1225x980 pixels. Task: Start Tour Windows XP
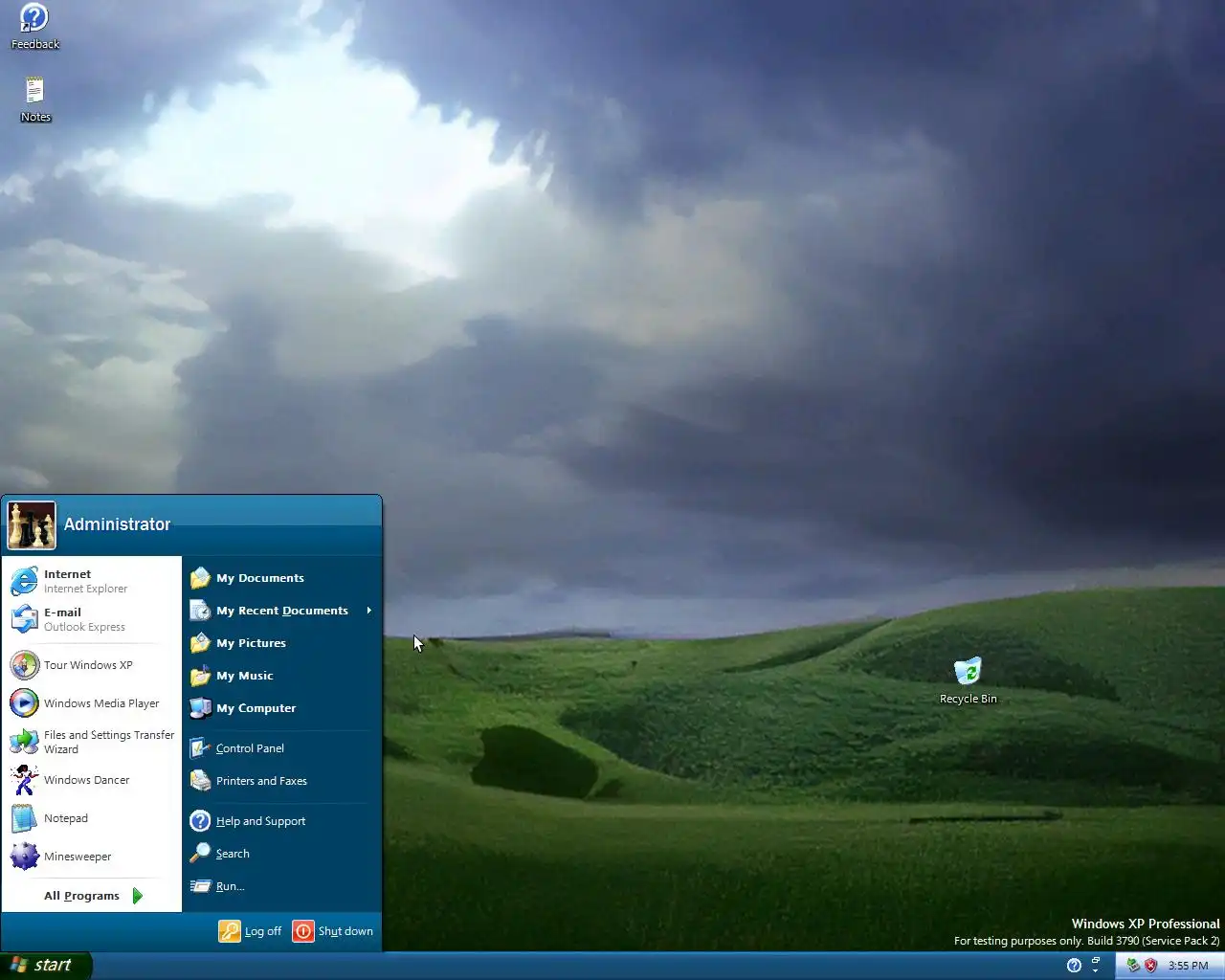[91, 665]
